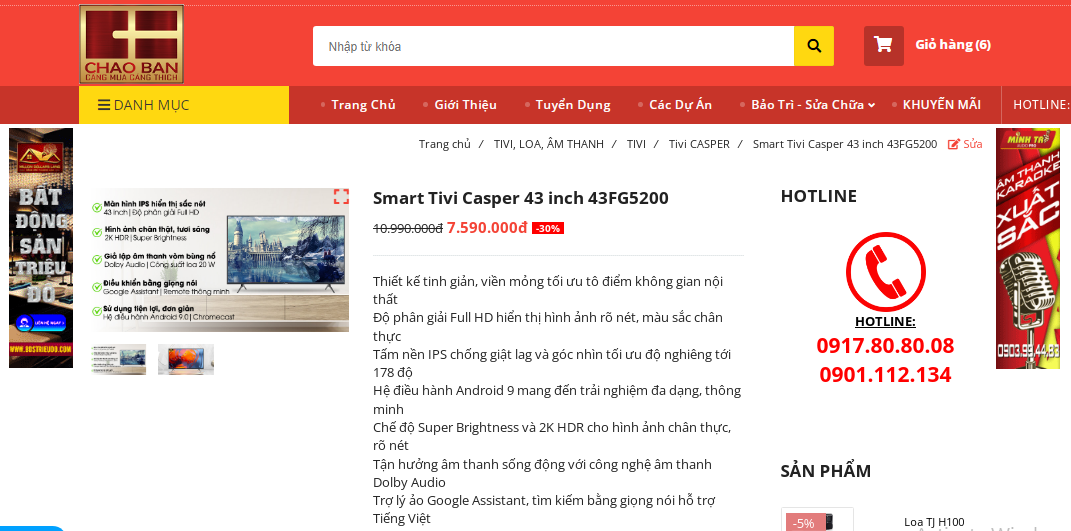The image size is (1071, 531).
Task: Go to the Giới Thiệu page
Action: click(x=465, y=105)
